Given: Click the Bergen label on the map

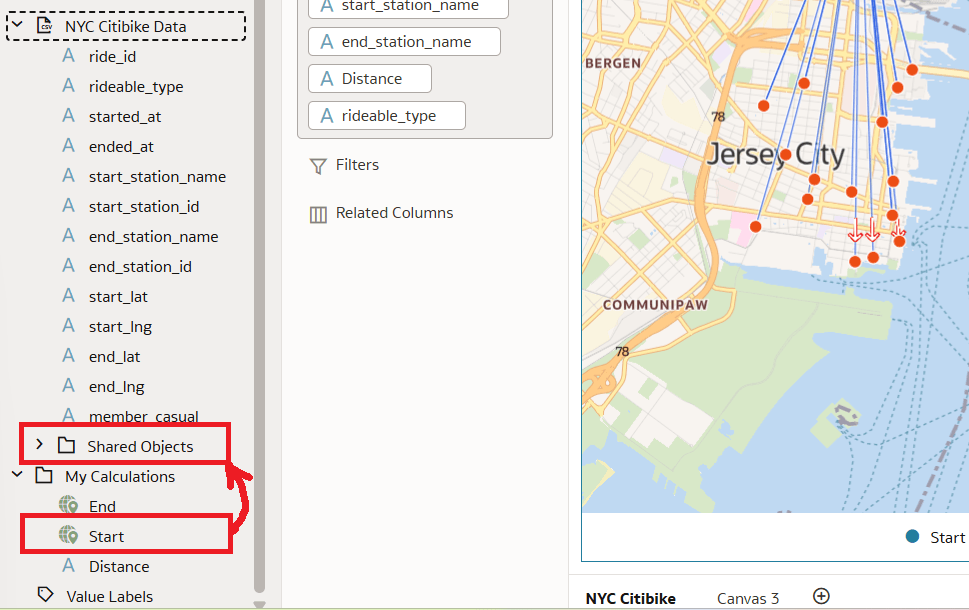Looking at the screenshot, I should point(613,63).
